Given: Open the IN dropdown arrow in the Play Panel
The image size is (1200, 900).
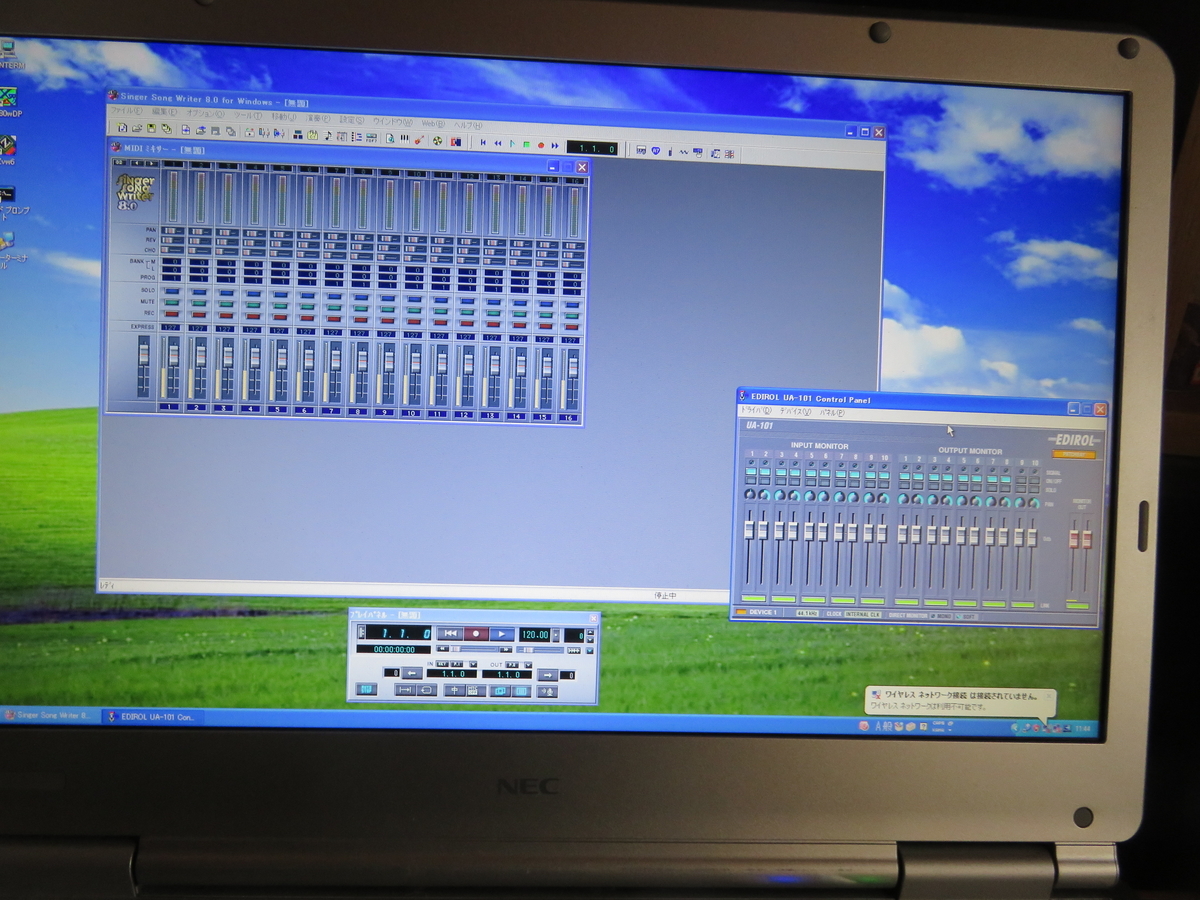Looking at the screenshot, I should [x=473, y=664].
